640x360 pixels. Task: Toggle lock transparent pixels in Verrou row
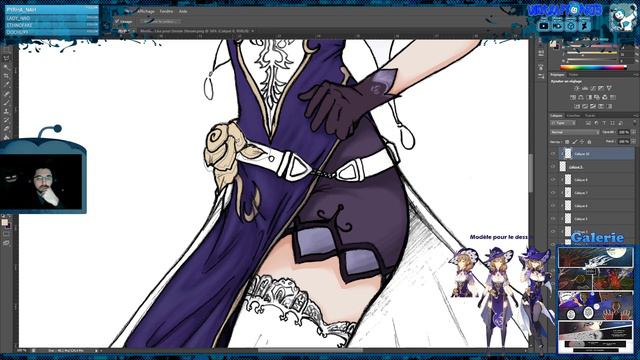[567, 142]
